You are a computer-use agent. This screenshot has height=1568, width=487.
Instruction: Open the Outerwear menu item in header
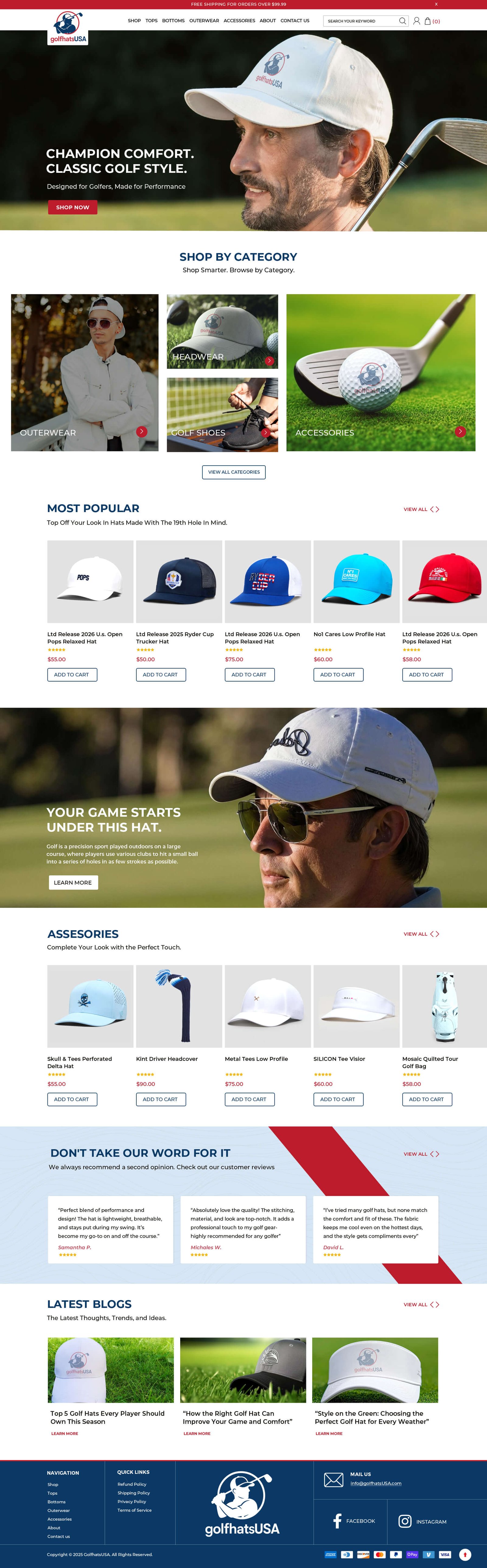click(x=204, y=21)
